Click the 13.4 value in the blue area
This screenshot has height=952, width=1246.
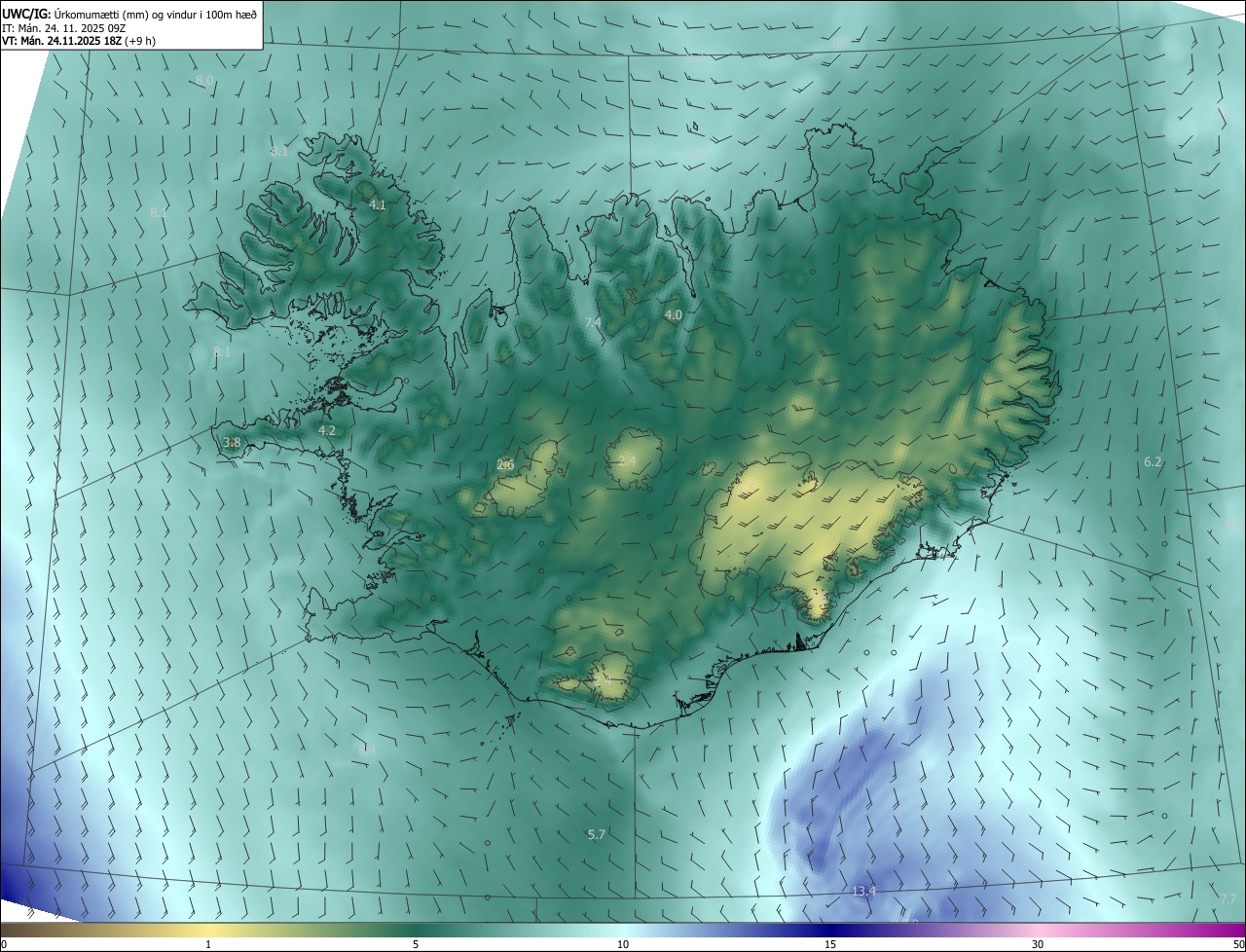863,891
